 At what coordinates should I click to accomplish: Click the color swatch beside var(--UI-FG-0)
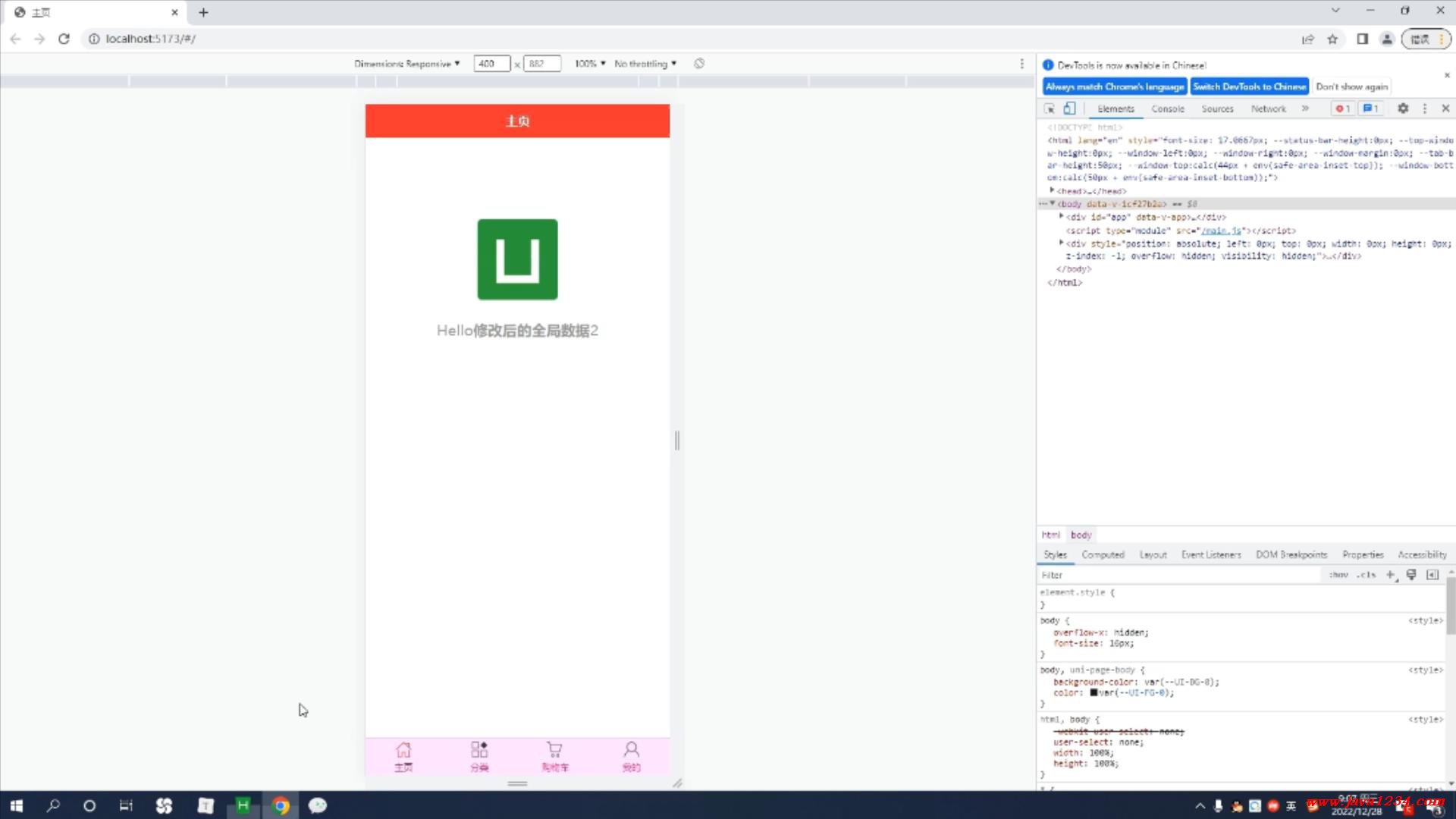pyautogui.click(x=1094, y=692)
